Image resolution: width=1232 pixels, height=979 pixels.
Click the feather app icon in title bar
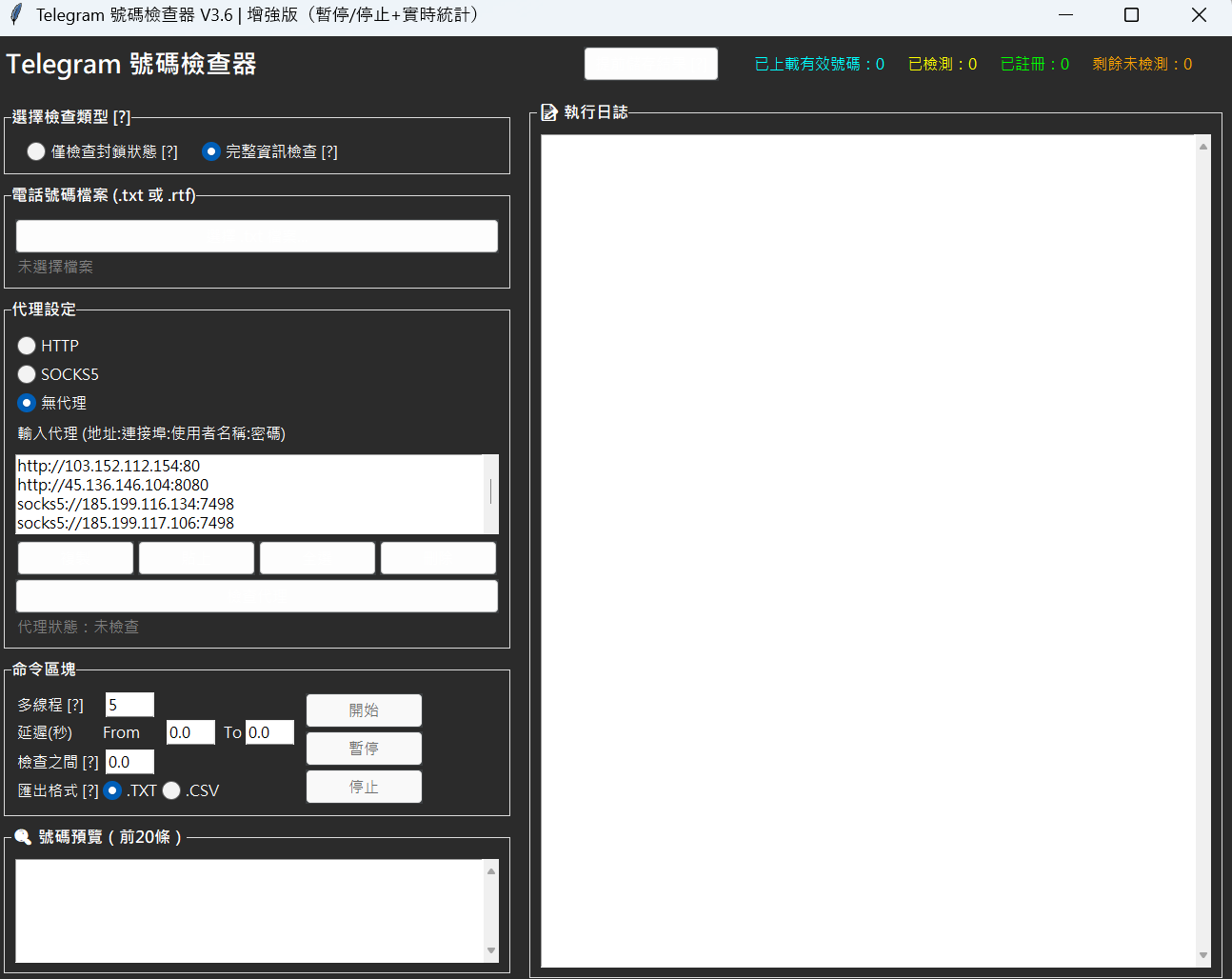pos(15,14)
